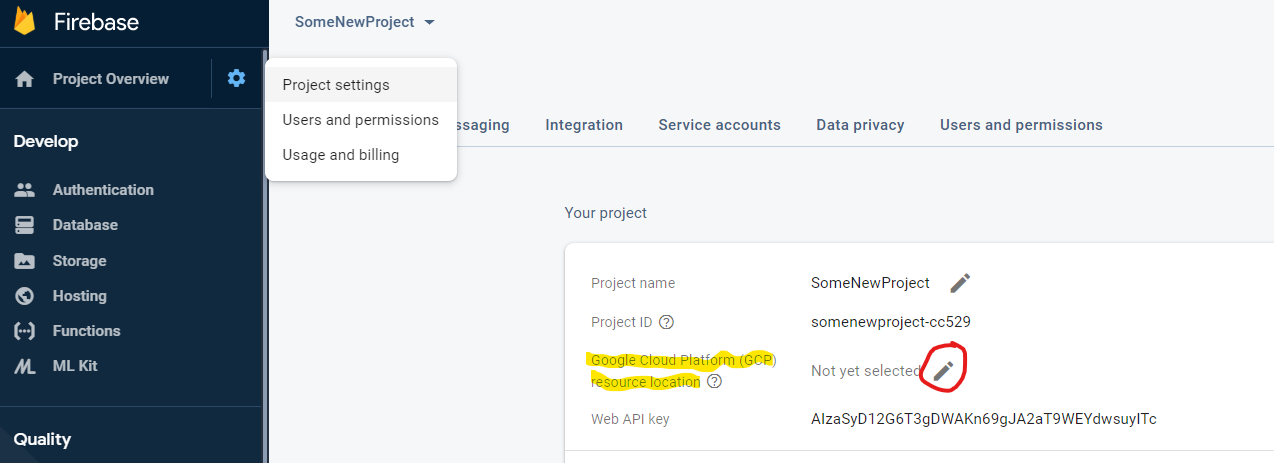Switch to the Integration tab
1274x463 pixels.
(x=584, y=125)
